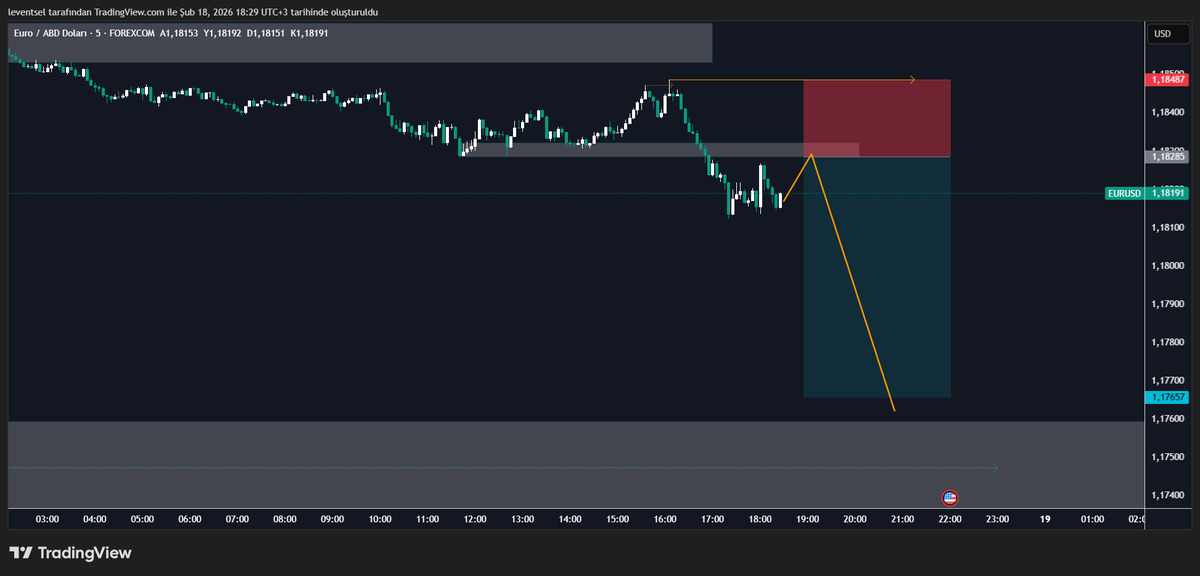The height and width of the screenshot is (576, 1200).
Task: Select the orange projected price path line
Action: 853,283
